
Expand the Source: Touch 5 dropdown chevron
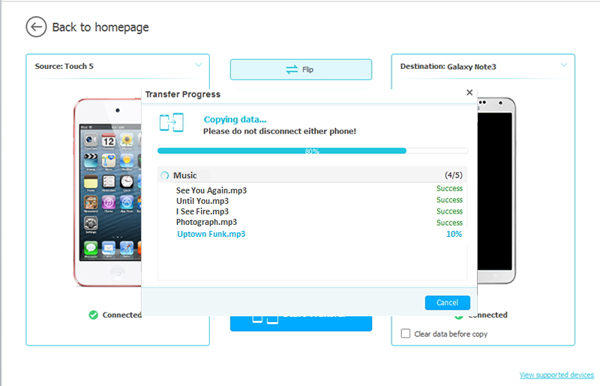coord(199,65)
